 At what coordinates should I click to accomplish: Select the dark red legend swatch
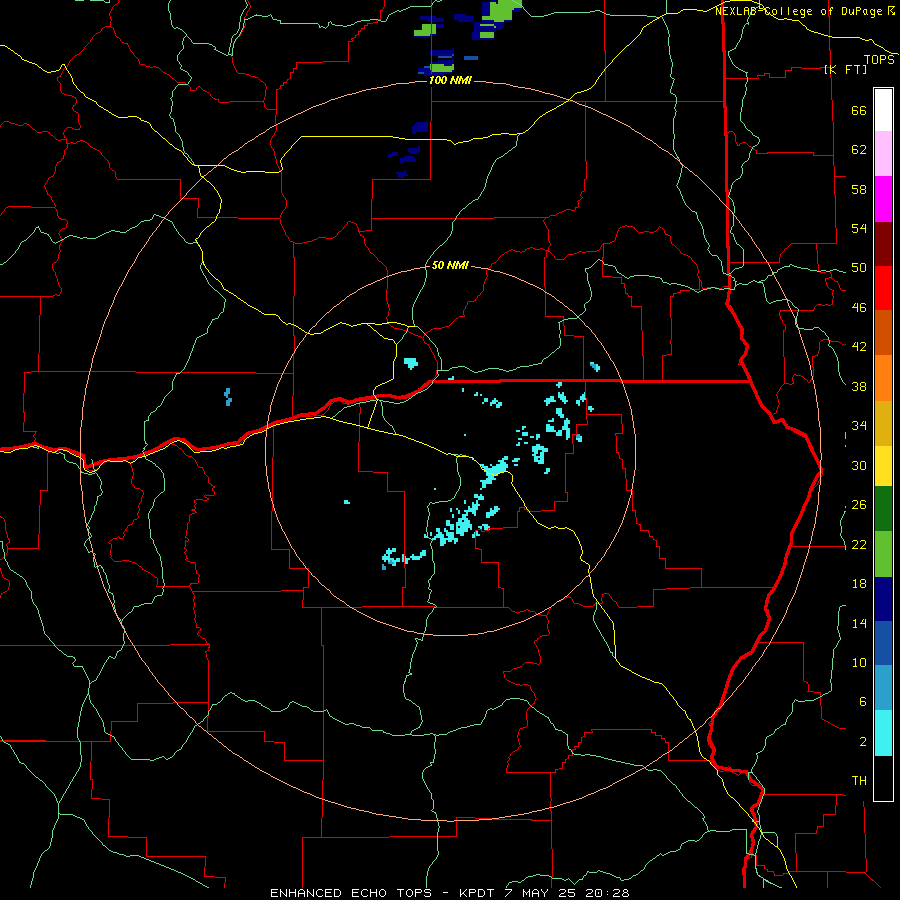883,244
